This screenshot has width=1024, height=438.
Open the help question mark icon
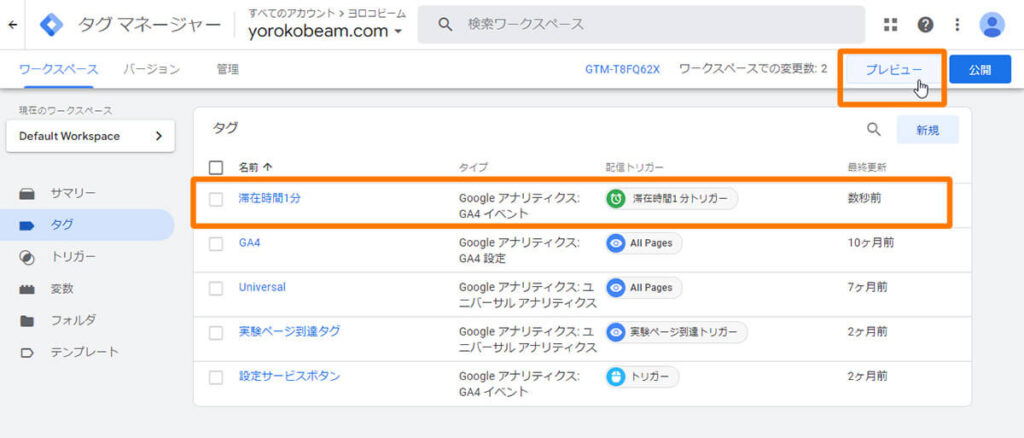point(925,25)
